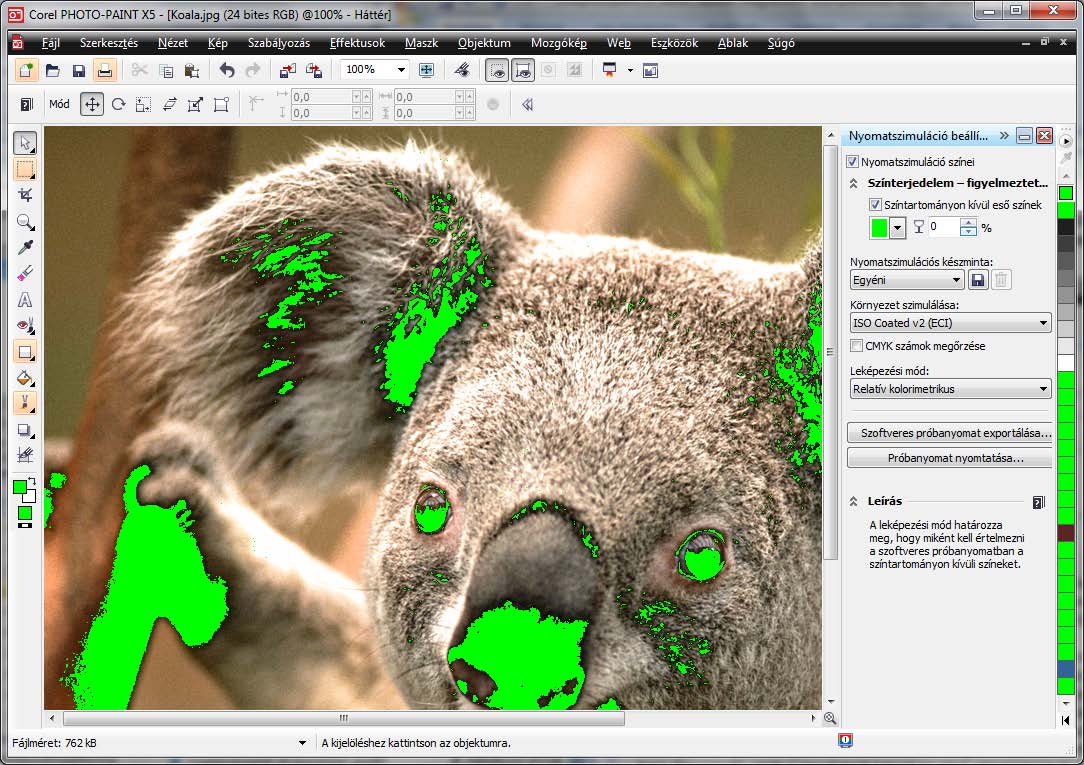The height and width of the screenshot is (765, 1084).
Task: Print the image with printer icon
Action: [104, 70]
